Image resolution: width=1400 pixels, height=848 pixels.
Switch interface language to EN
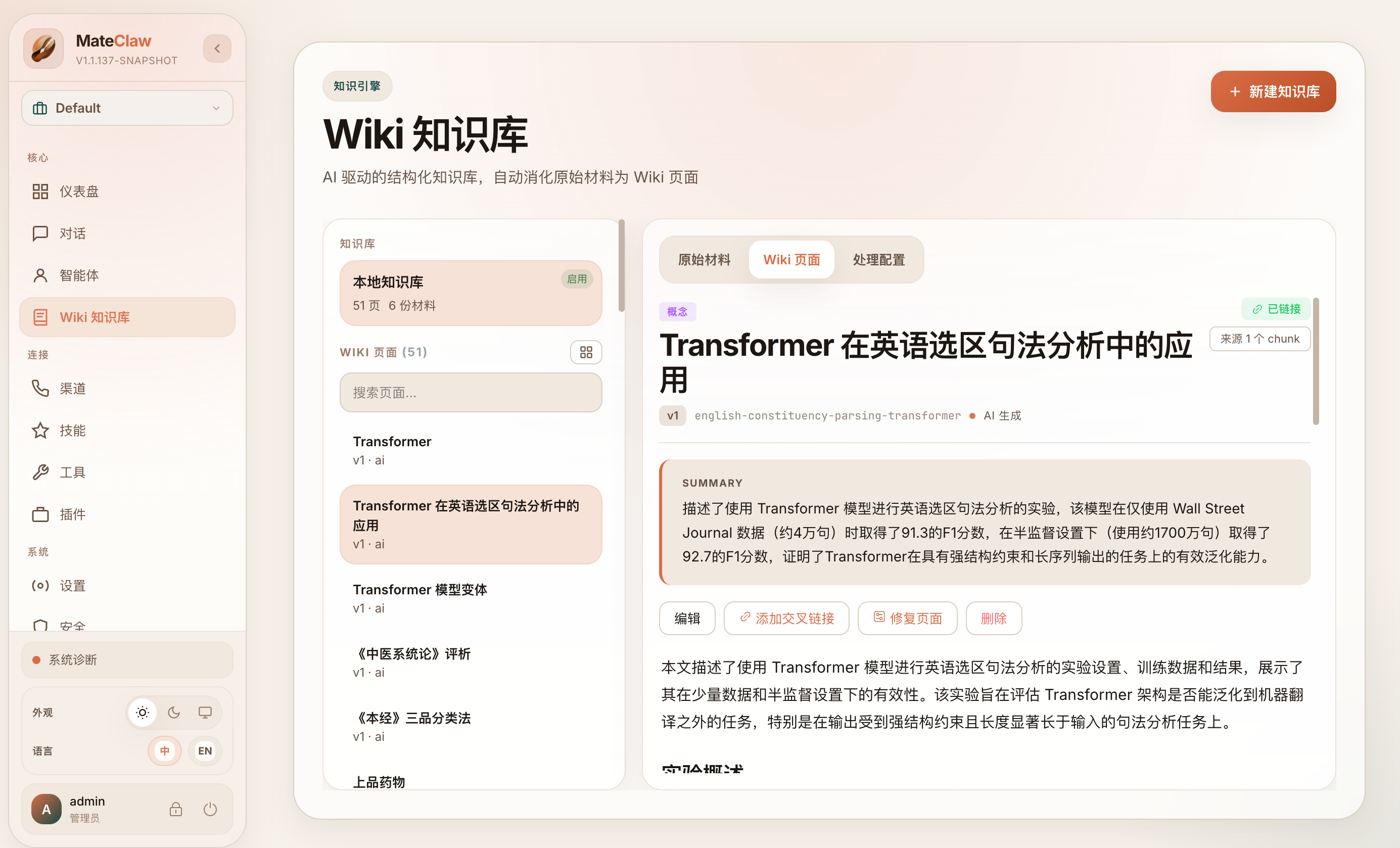tap(205, 750)
